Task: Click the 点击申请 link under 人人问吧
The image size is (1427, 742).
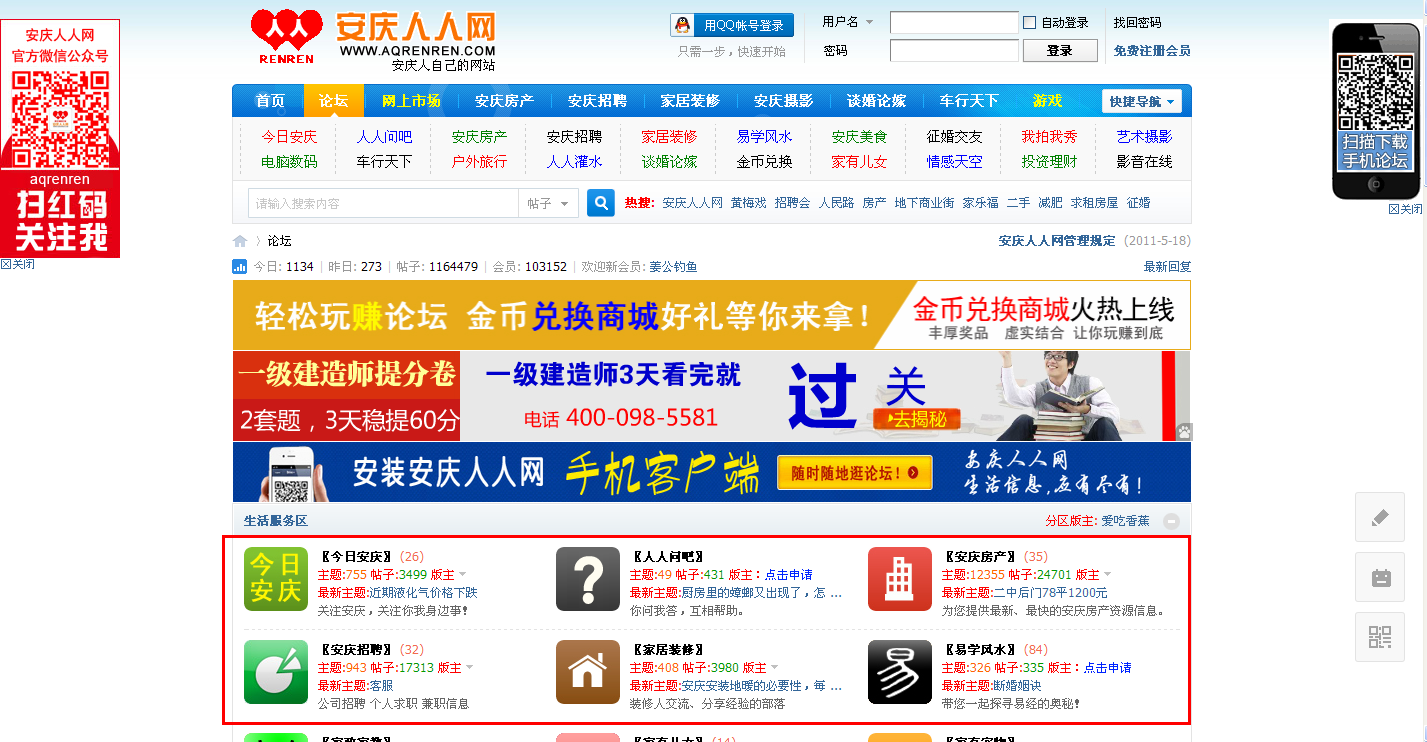Action: point(788,575)
